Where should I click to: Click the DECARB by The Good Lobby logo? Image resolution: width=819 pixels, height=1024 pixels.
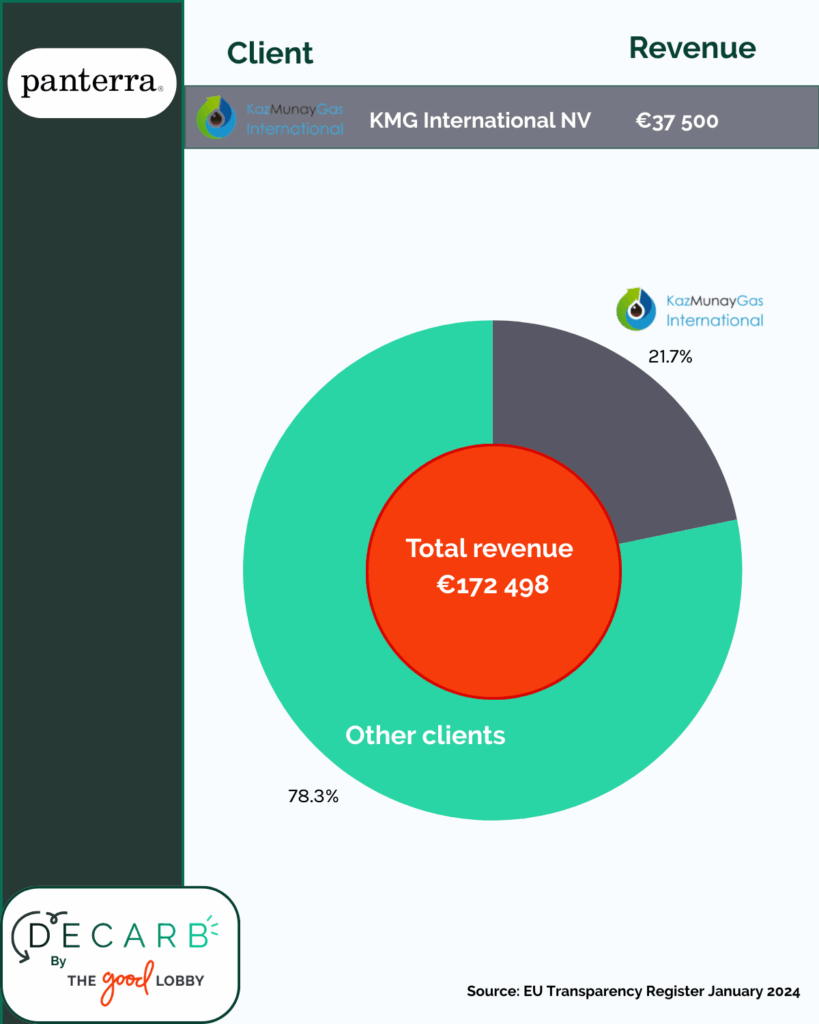click(121, 953)
